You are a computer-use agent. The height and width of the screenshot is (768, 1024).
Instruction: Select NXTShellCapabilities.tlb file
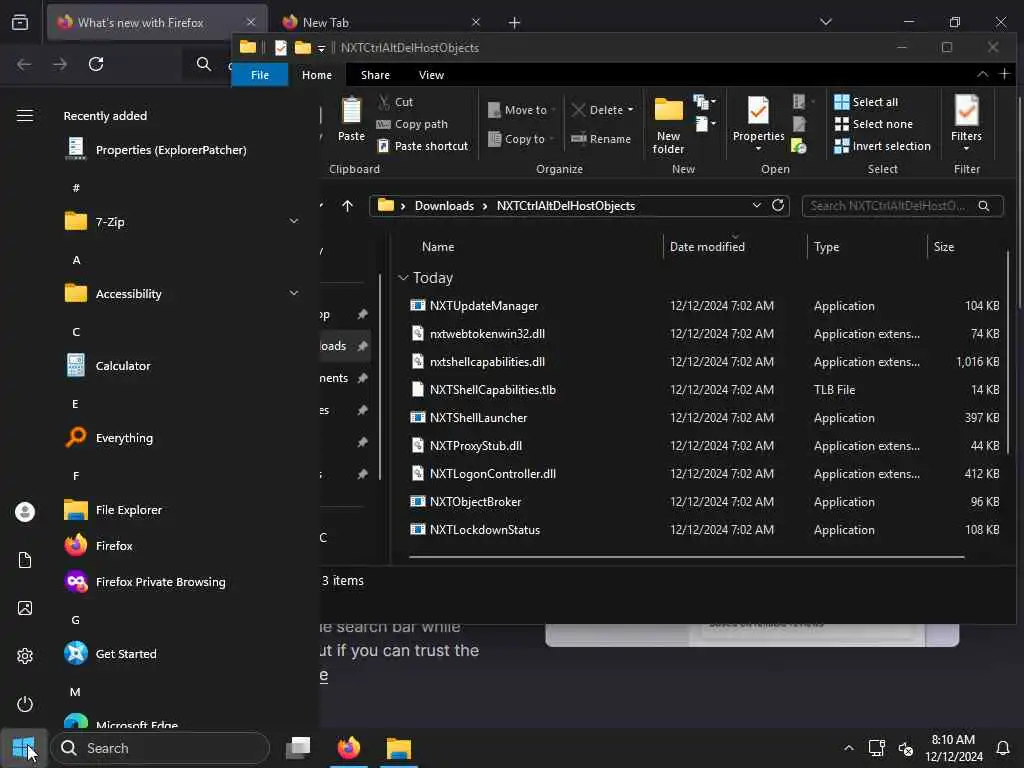pos(492,390)
